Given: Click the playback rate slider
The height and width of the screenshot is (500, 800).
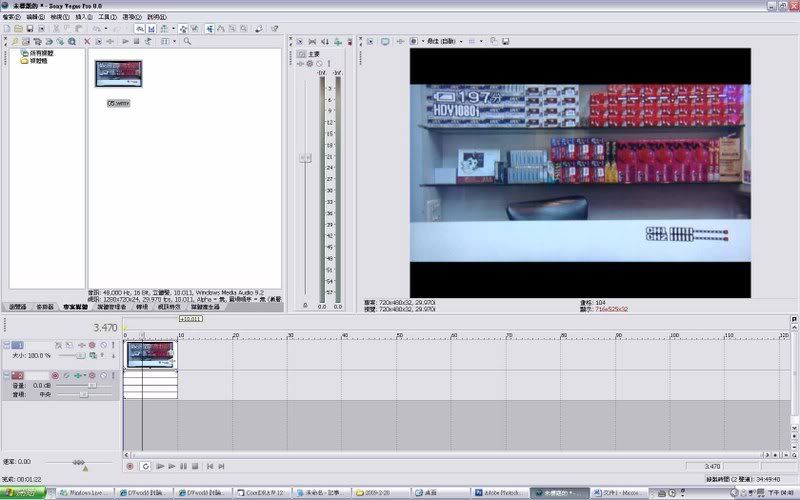Looking at the screenshot, I should pyautogui.click(x=79, y=462).
